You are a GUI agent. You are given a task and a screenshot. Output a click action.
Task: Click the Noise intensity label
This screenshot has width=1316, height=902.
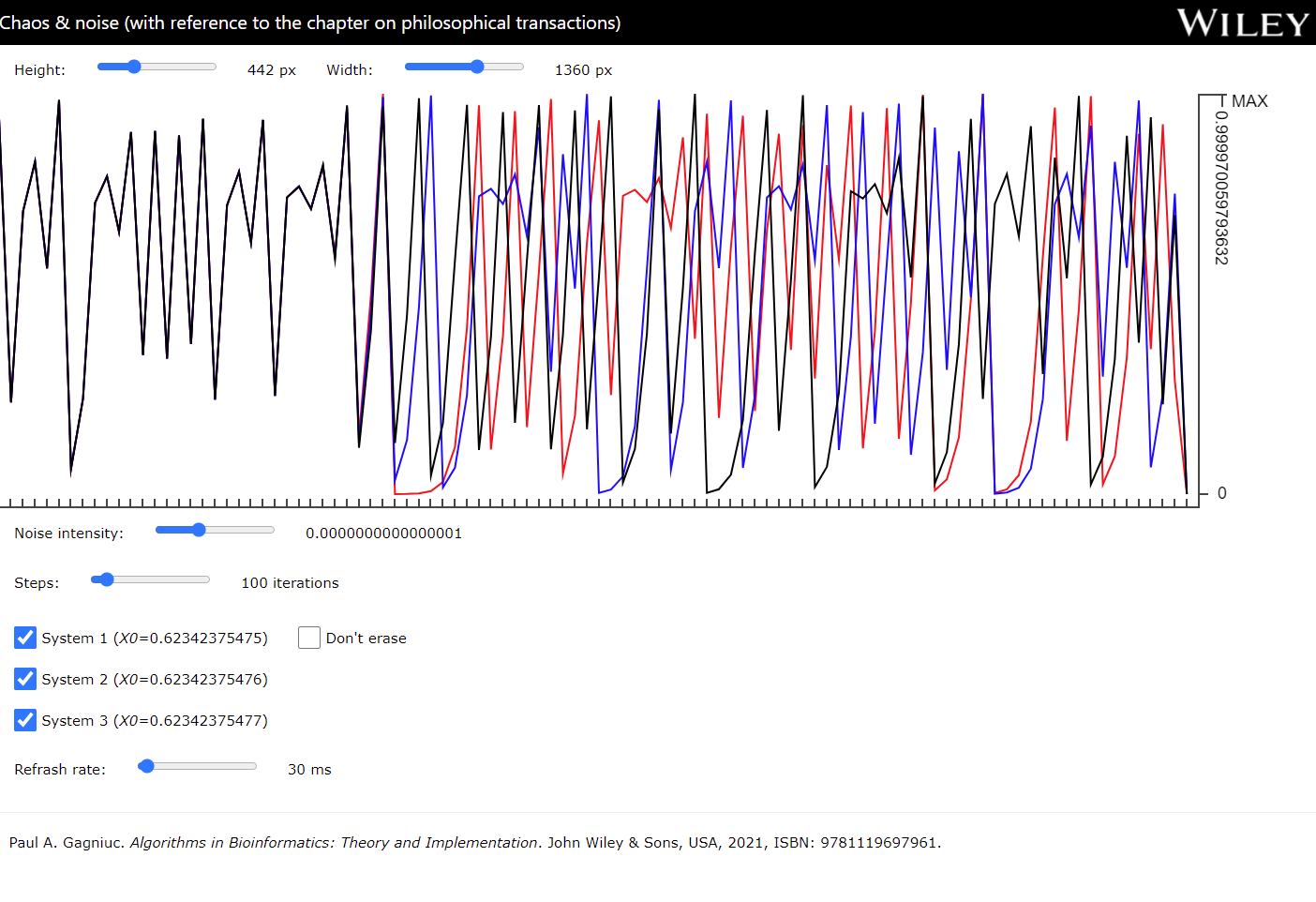pyautogui.click(x=68, y=534)
